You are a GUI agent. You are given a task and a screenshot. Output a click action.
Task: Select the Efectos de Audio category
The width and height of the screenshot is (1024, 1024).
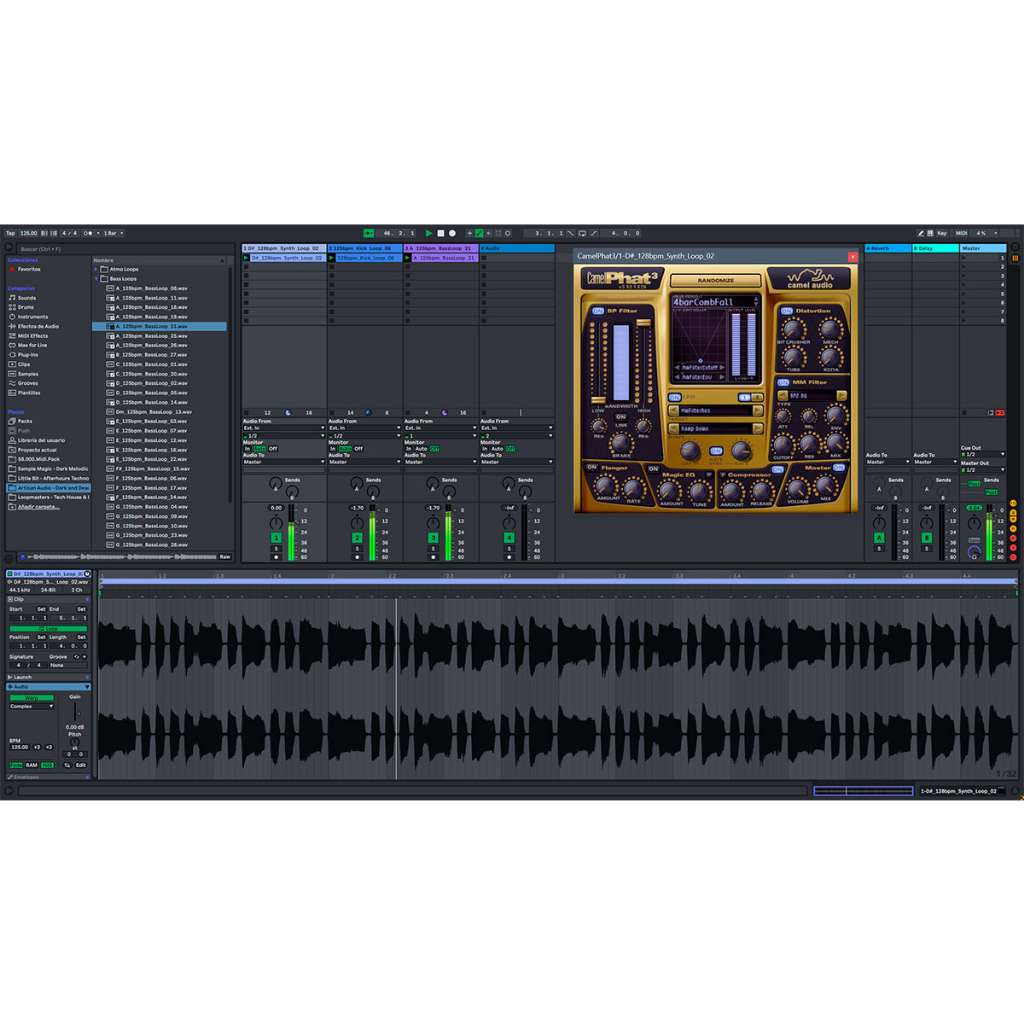click(x=34, y=326)
